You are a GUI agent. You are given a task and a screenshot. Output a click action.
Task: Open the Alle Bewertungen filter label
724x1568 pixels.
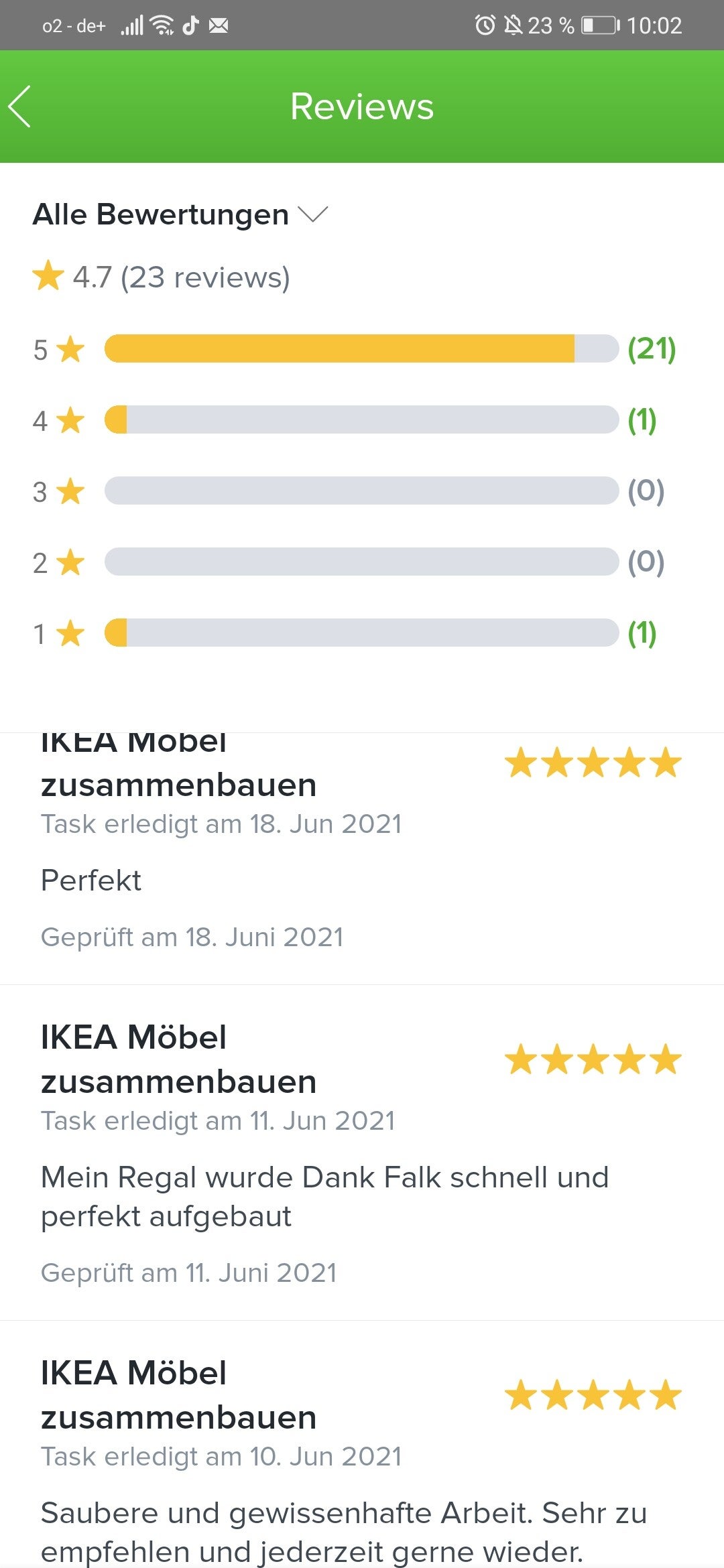[x=161, y=214]
